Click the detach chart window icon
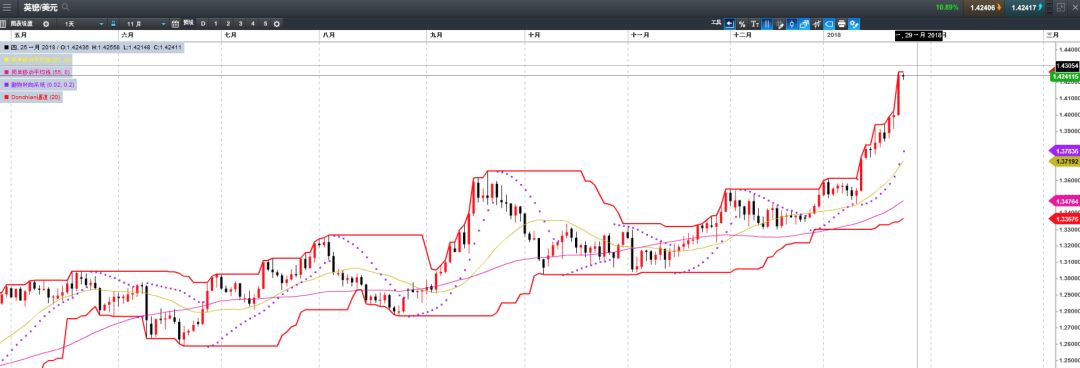Screen dimensions: 1080x368 click(804, 24)
